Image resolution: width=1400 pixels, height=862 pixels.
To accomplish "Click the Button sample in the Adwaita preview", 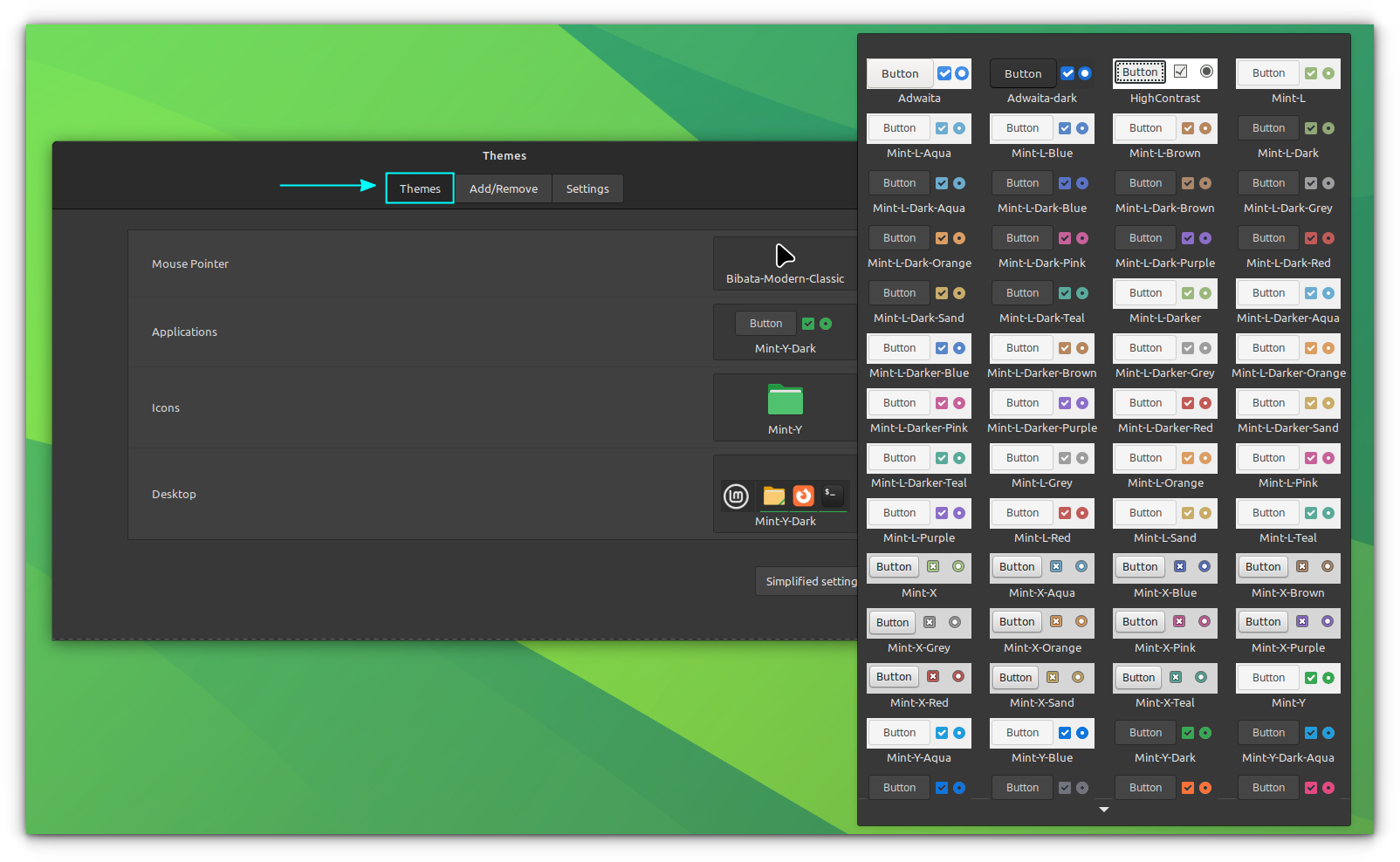I will 899,73.
